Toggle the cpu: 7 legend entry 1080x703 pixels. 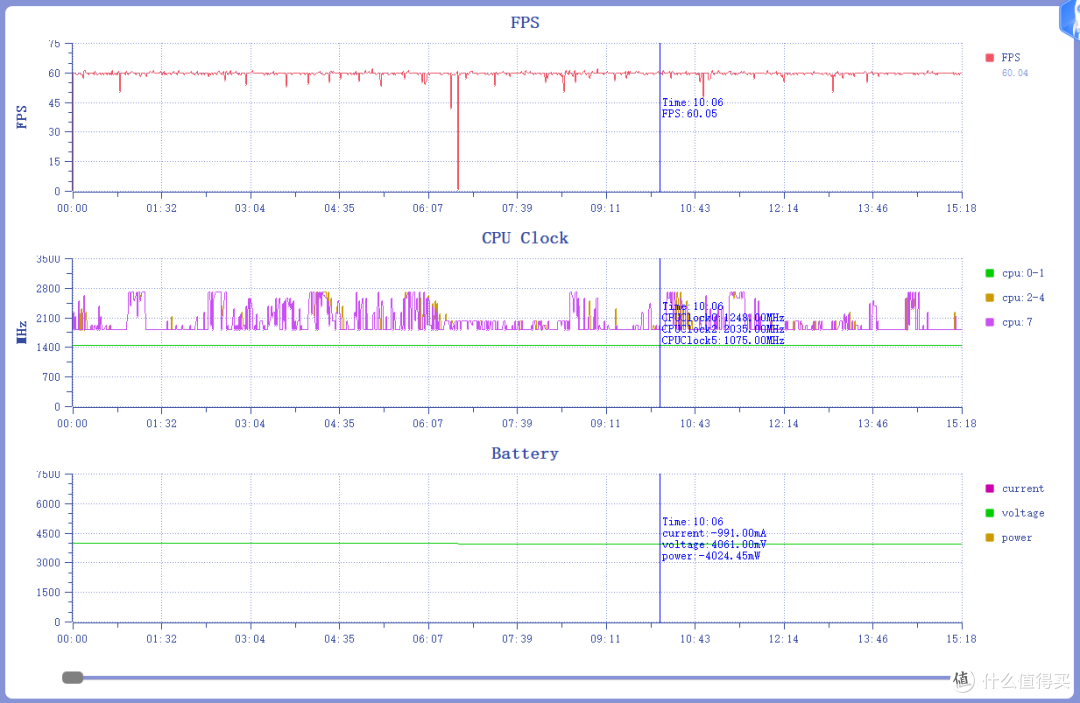pos(1009,322)
